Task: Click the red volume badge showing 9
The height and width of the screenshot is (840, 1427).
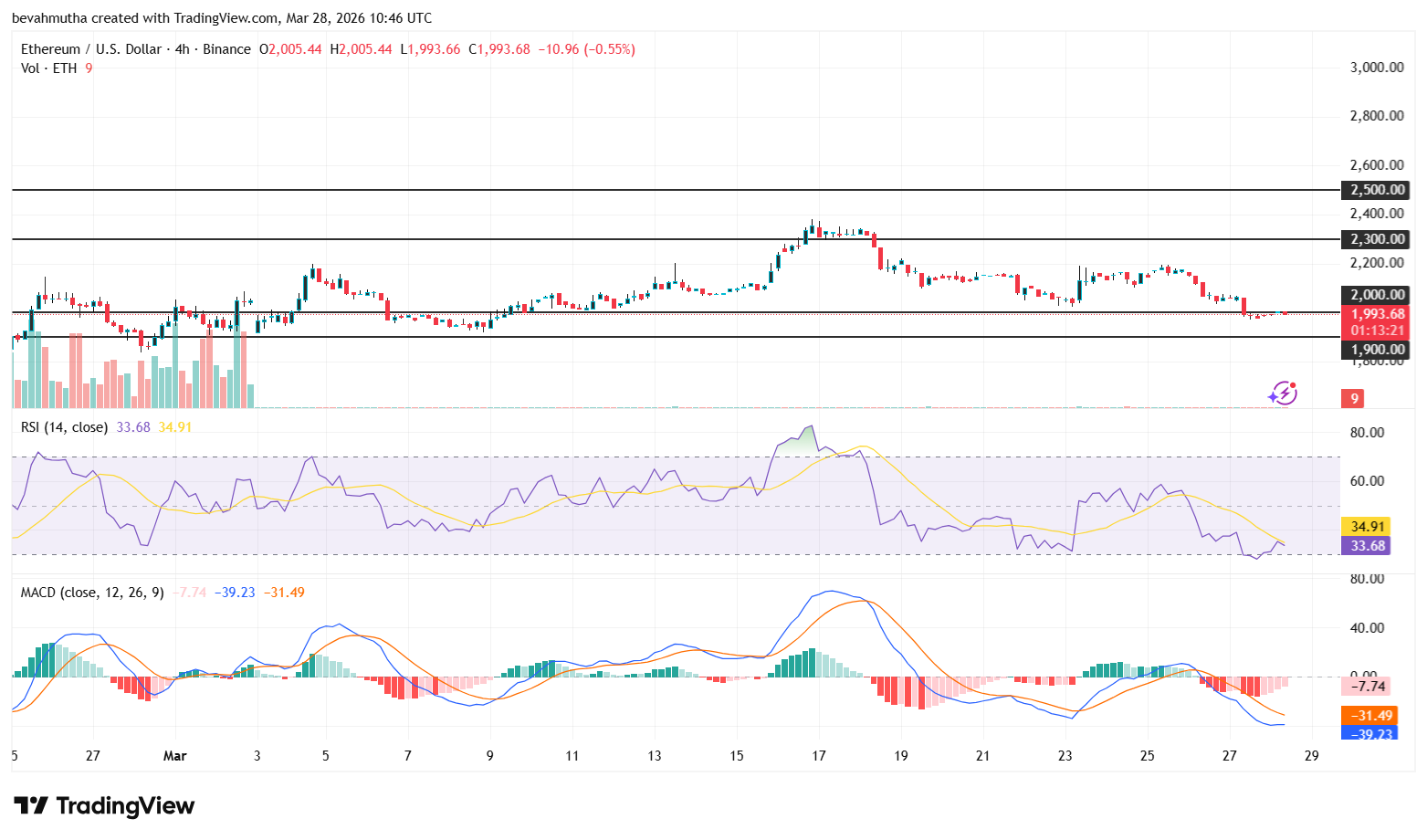Action: [1353, 398]
